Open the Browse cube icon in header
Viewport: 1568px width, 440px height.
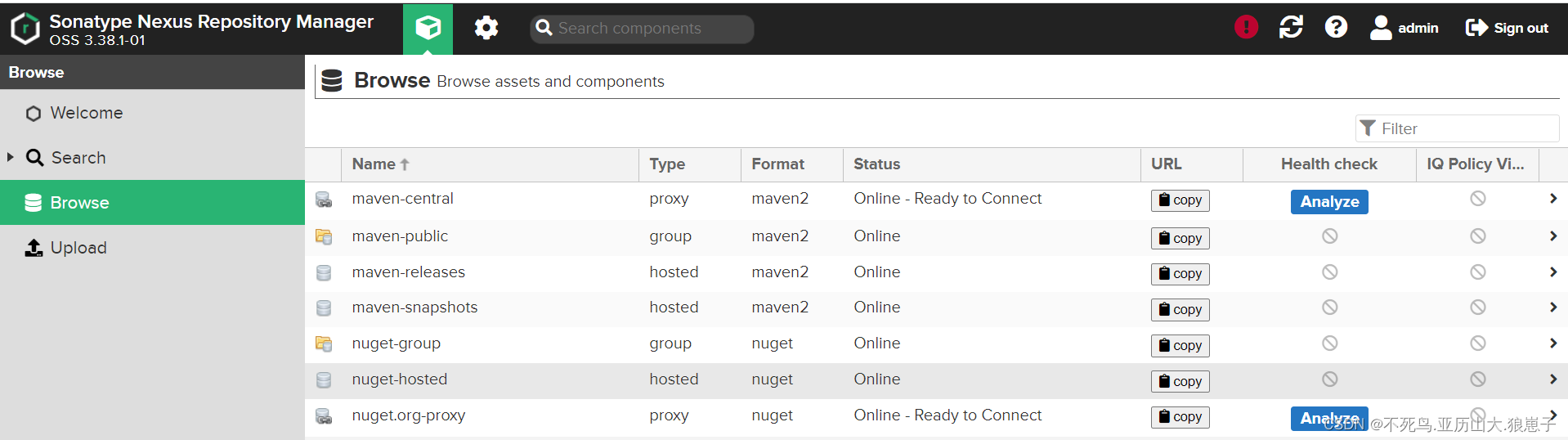coord(428,29)
